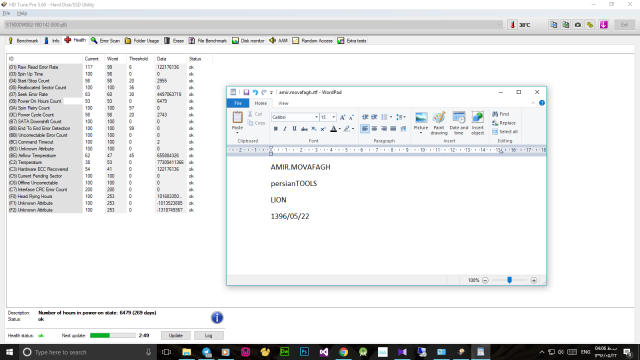Image resolution: width=640 pixels, height=360 pixels.
Task: Toggle Align text right
Action: pos(384,129)
